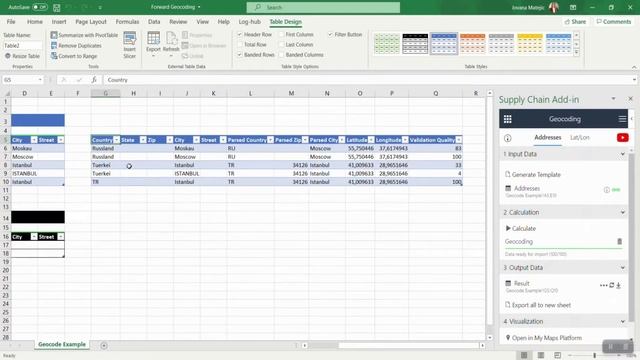The height and width of the screenshot is (360, 640).
Task: Enable the First Column checkbox
Action: [x=281, y=34]
